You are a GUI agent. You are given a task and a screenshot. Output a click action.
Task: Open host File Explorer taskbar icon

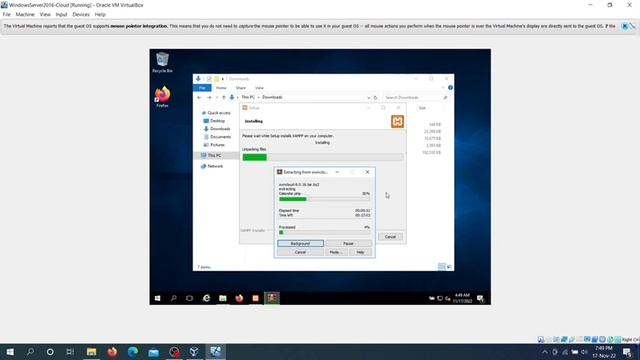91,352
